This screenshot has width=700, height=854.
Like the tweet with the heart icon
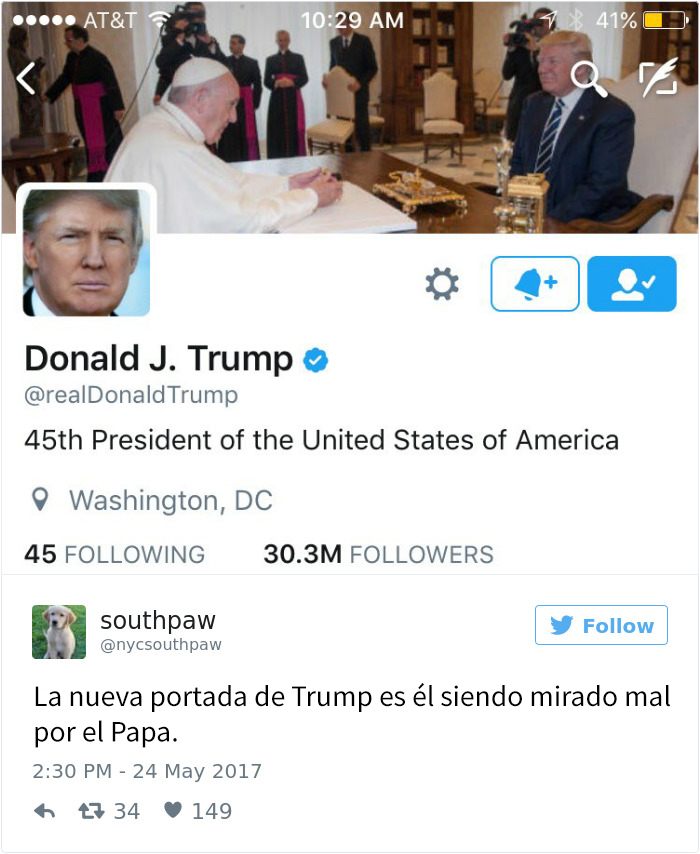click(x=173, y=810)
